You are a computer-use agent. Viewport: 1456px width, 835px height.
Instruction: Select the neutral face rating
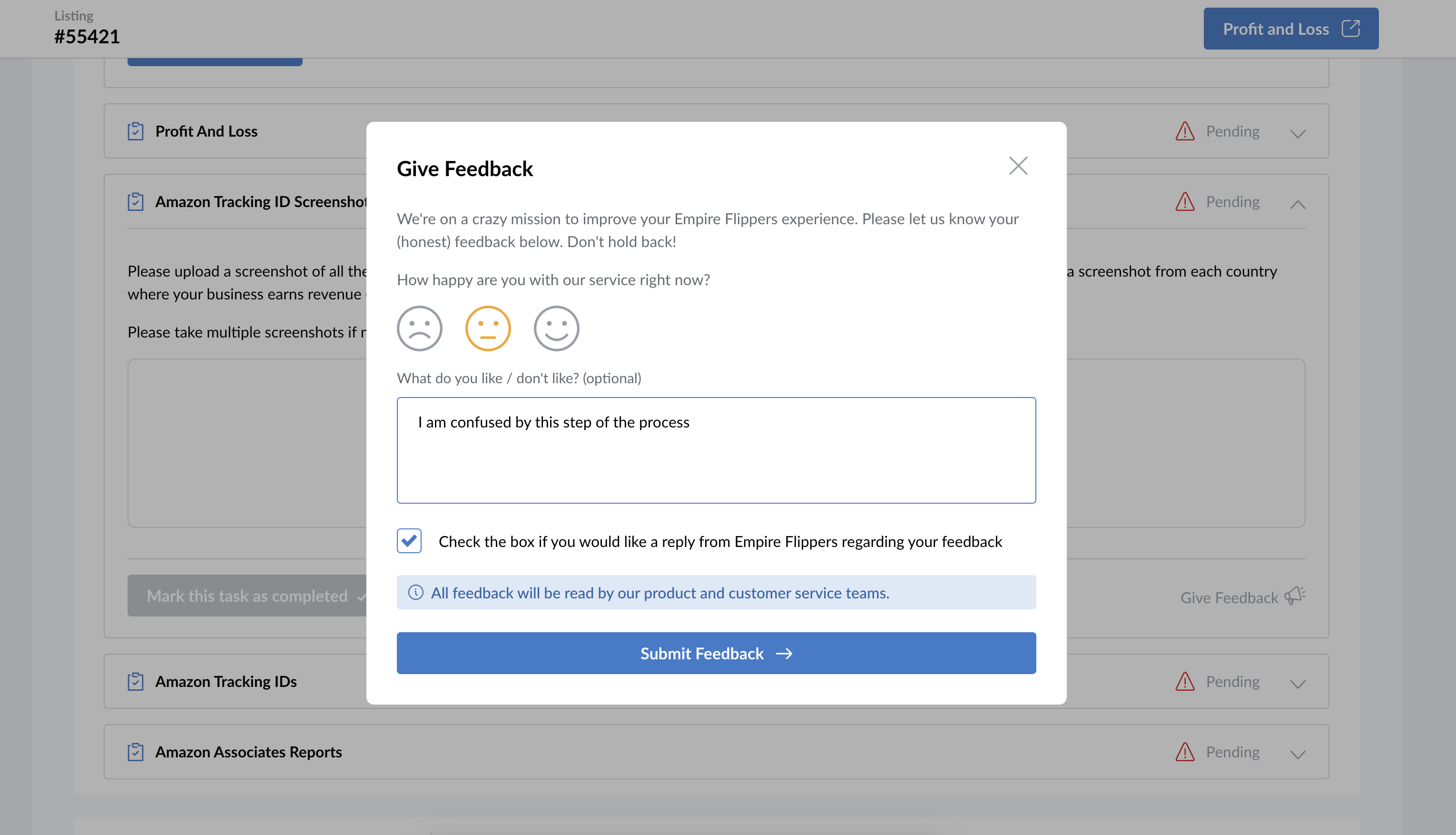[x=488, y=328]
